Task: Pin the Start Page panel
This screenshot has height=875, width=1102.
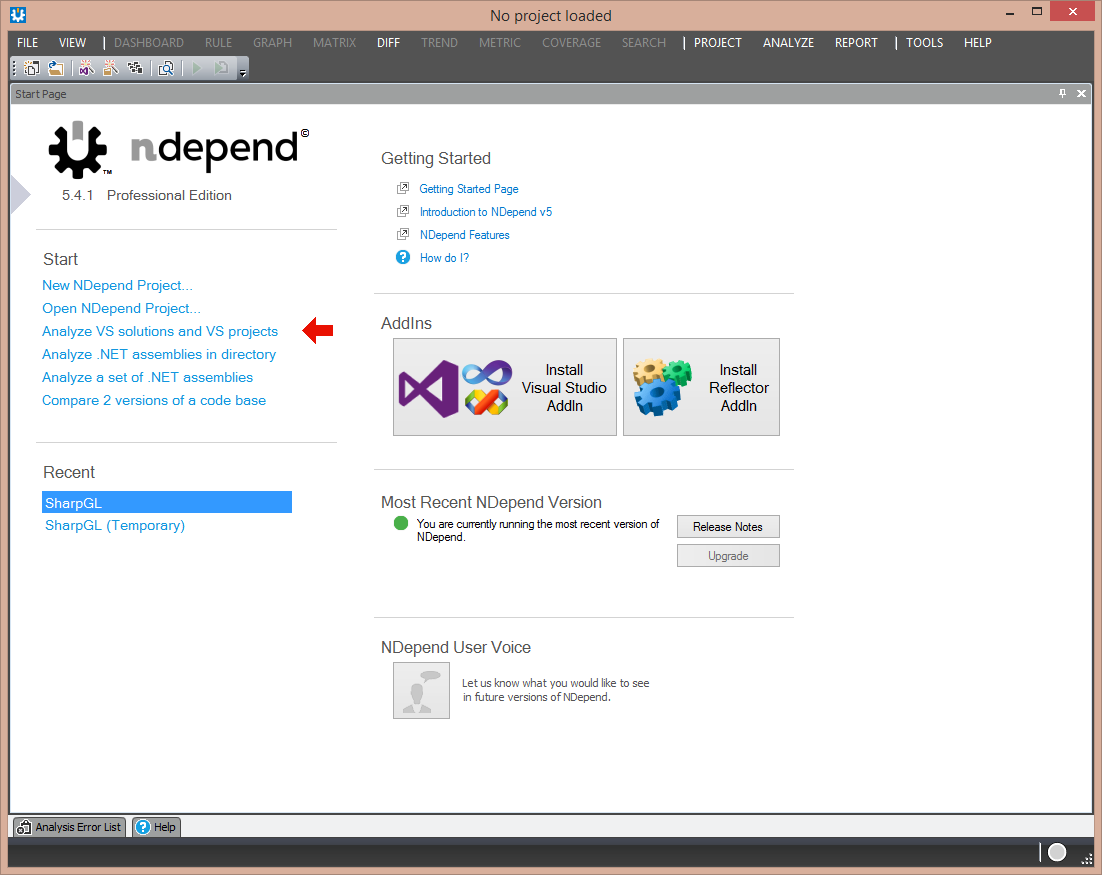Action: click(x=1062, y=93)
